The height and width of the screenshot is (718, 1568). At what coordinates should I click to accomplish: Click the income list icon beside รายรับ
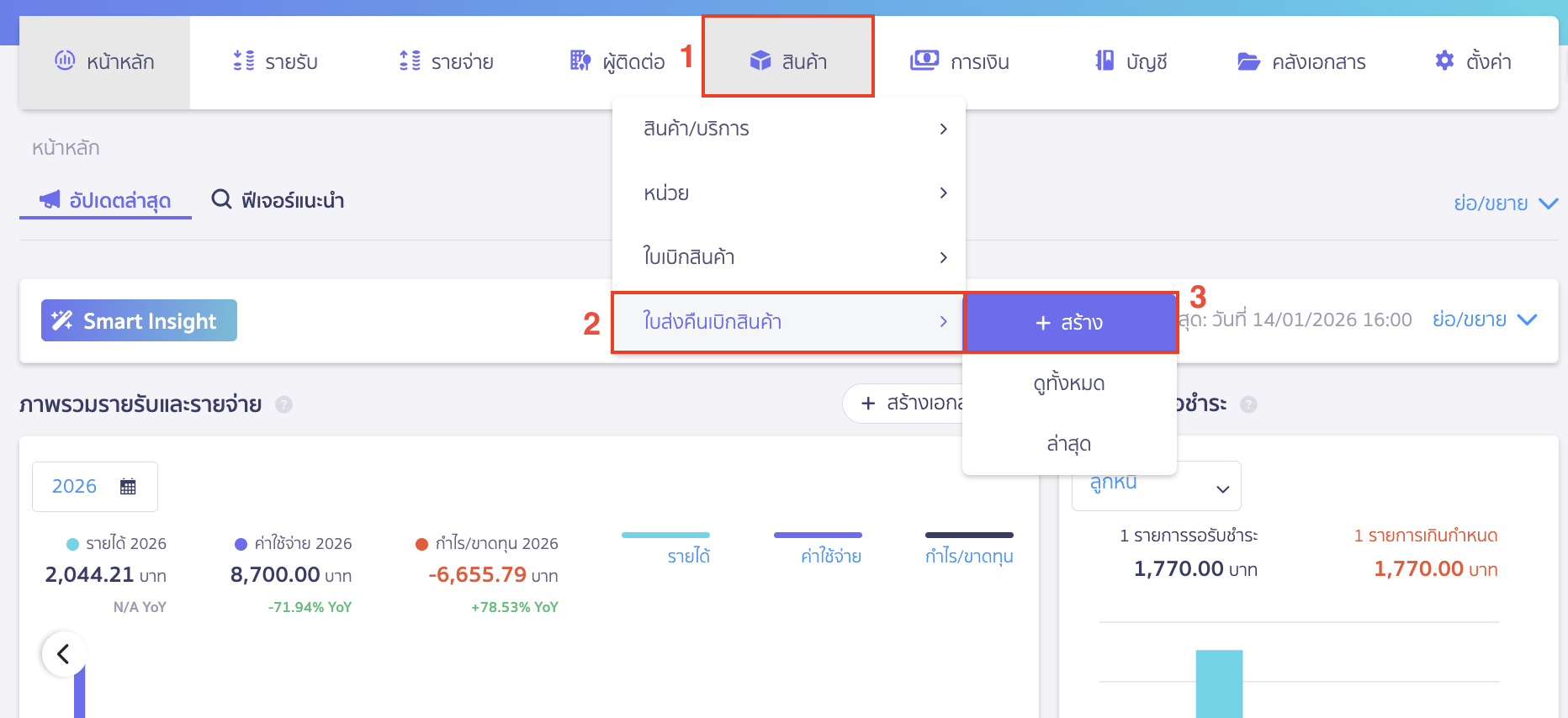pos(244,61)
